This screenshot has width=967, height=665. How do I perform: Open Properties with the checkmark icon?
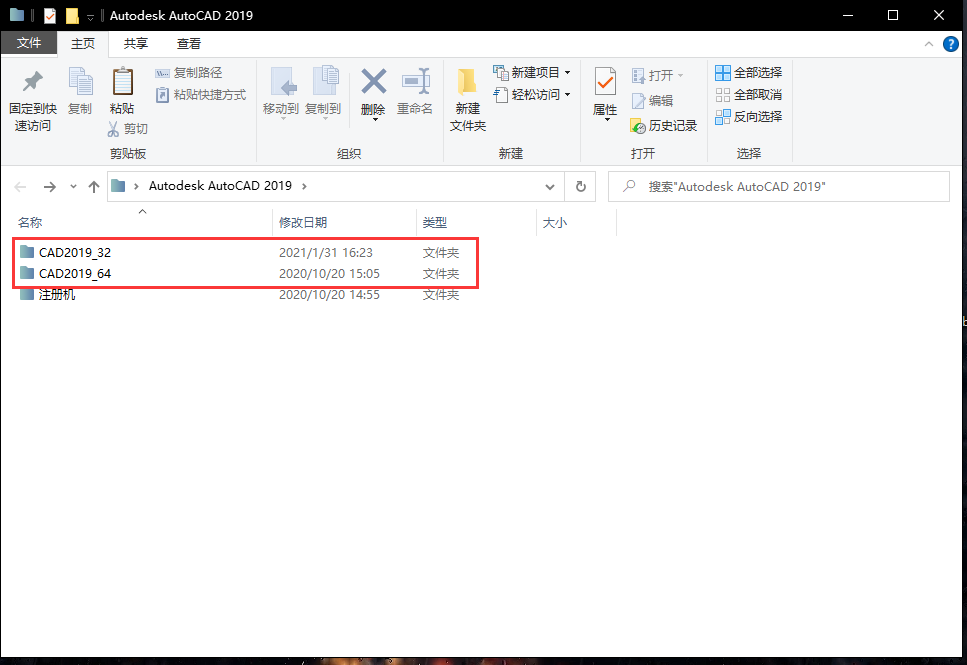pyautogui.click(x=605, y=82)
